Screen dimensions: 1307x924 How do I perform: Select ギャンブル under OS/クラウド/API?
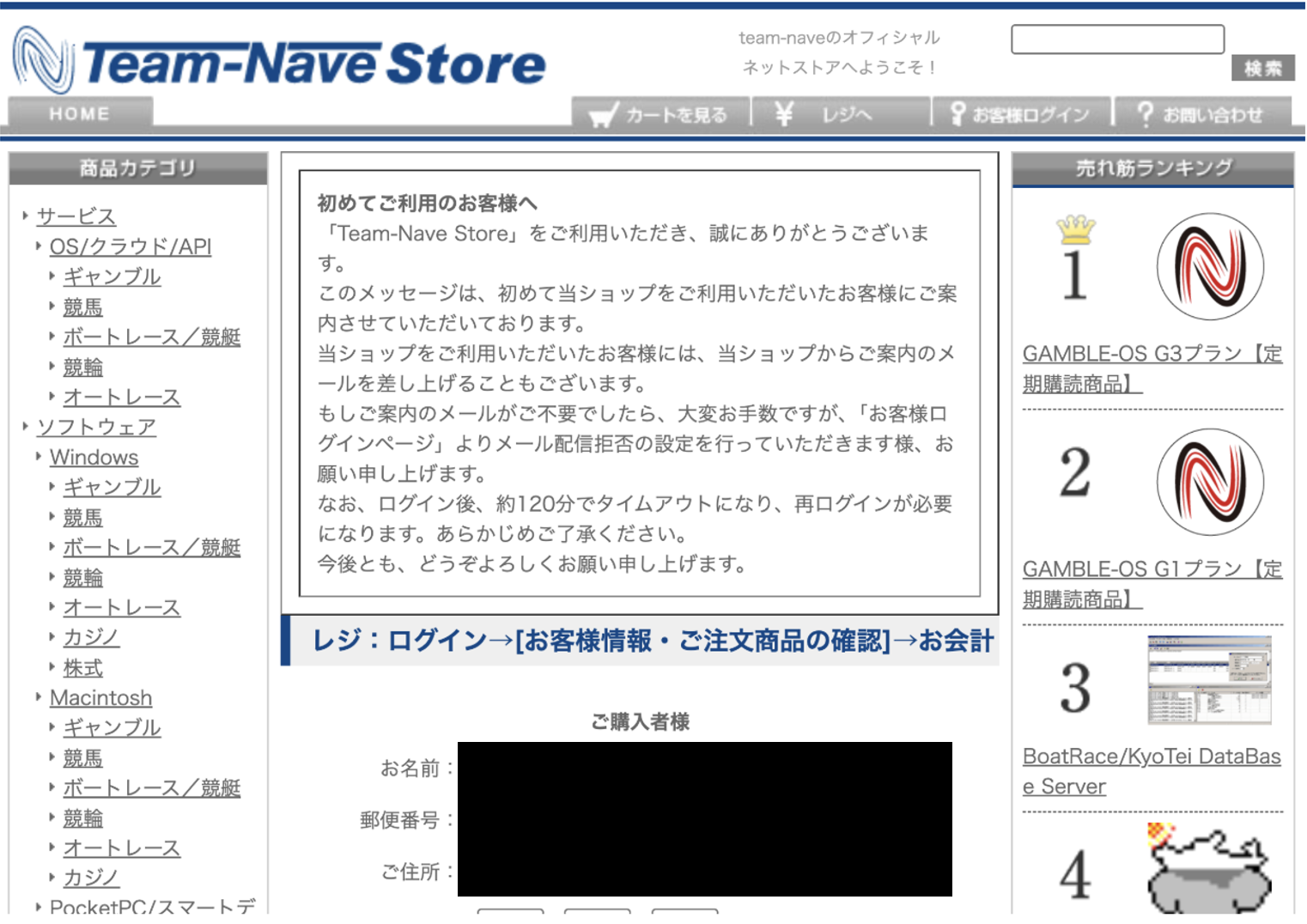[x=112, y=277]
